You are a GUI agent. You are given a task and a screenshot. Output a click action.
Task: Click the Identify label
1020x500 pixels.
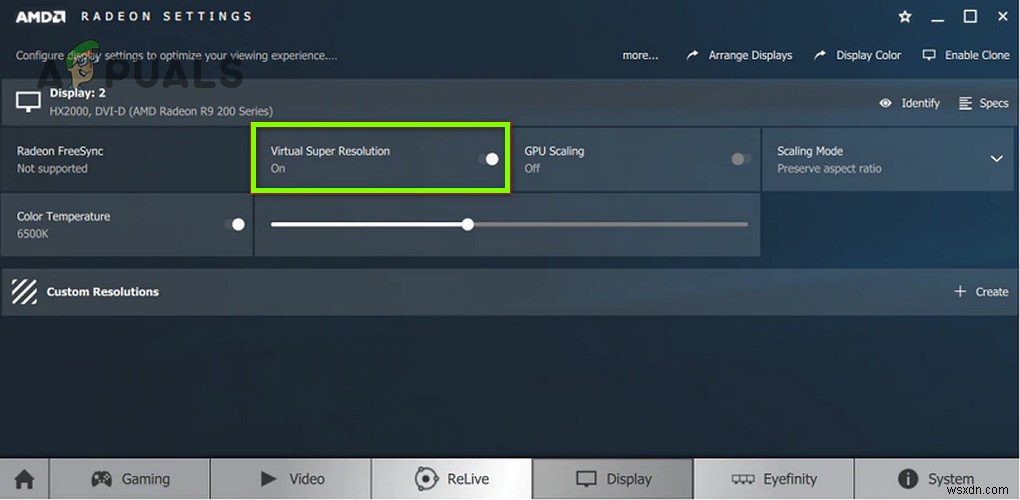click(x=920, y=103)
